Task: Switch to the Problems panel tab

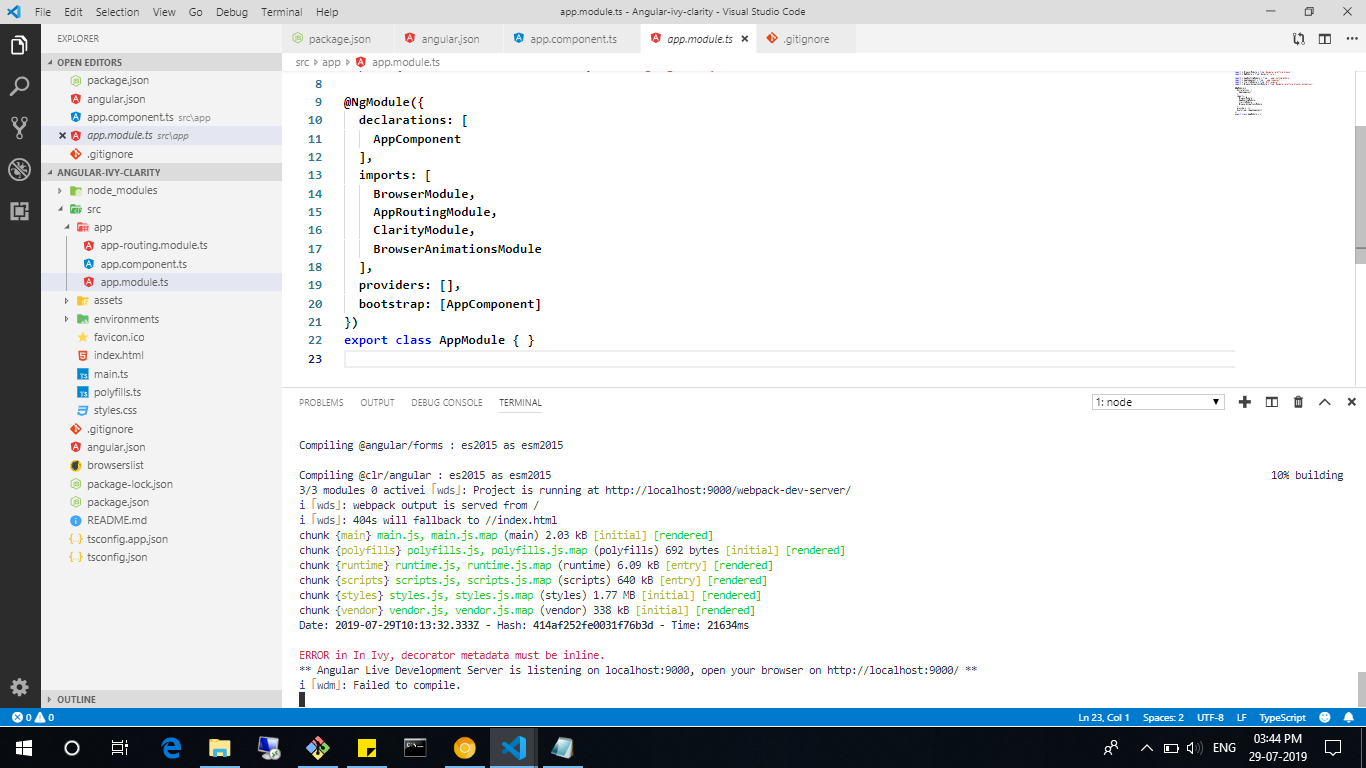Action: [321, 403]
